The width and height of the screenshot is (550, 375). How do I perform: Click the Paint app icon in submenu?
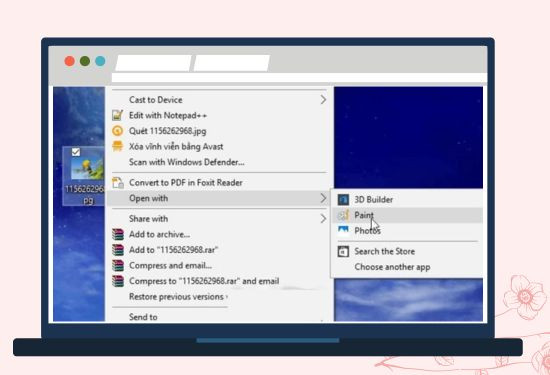[343, 215]
